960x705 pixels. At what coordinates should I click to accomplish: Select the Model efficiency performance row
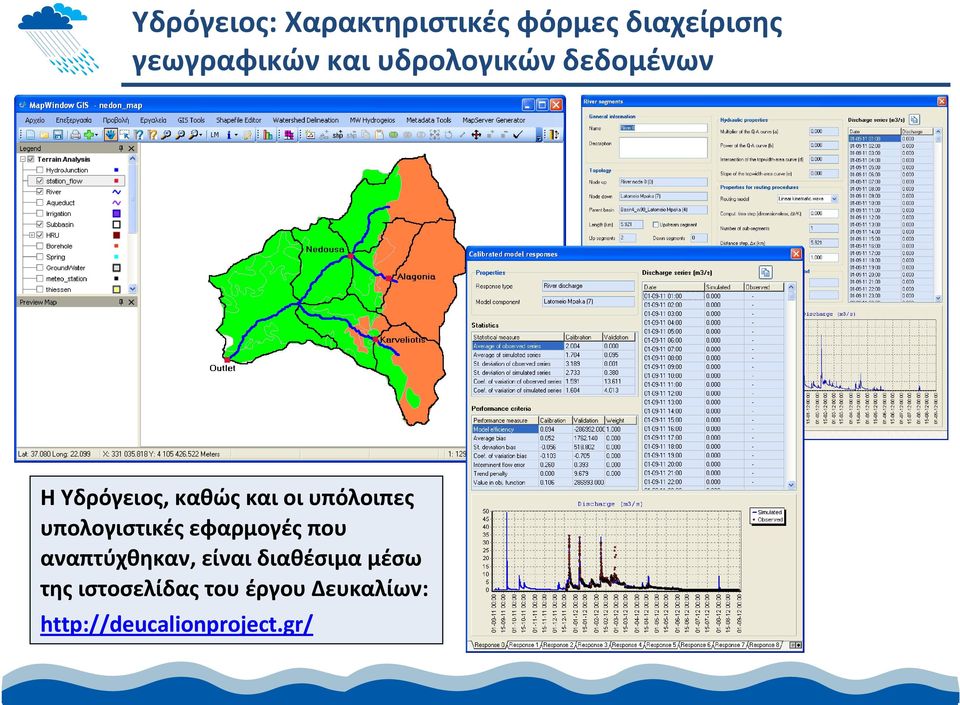[x=555, y=429]
